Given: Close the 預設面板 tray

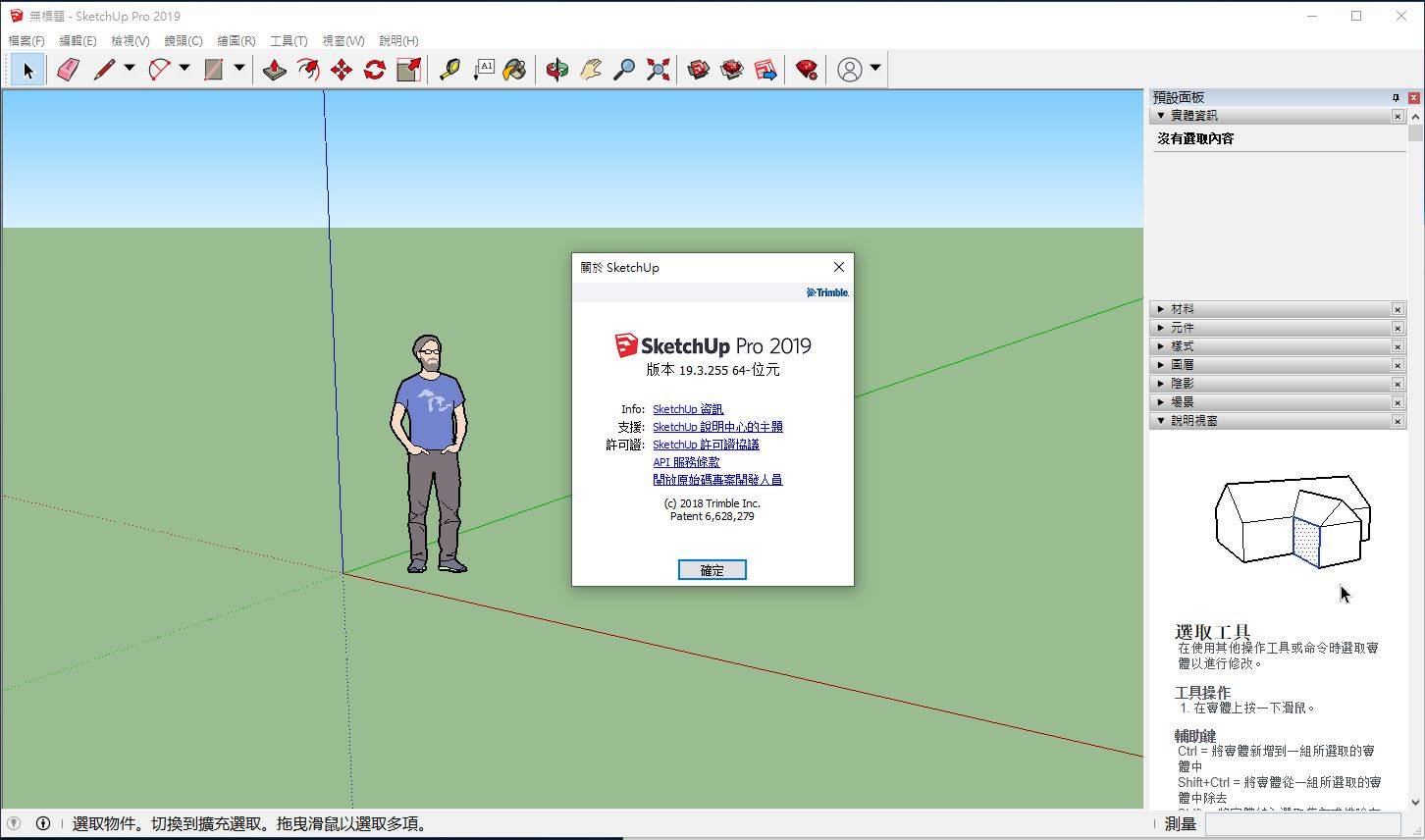Looking at the screenshot, I should pos(1414,98).
